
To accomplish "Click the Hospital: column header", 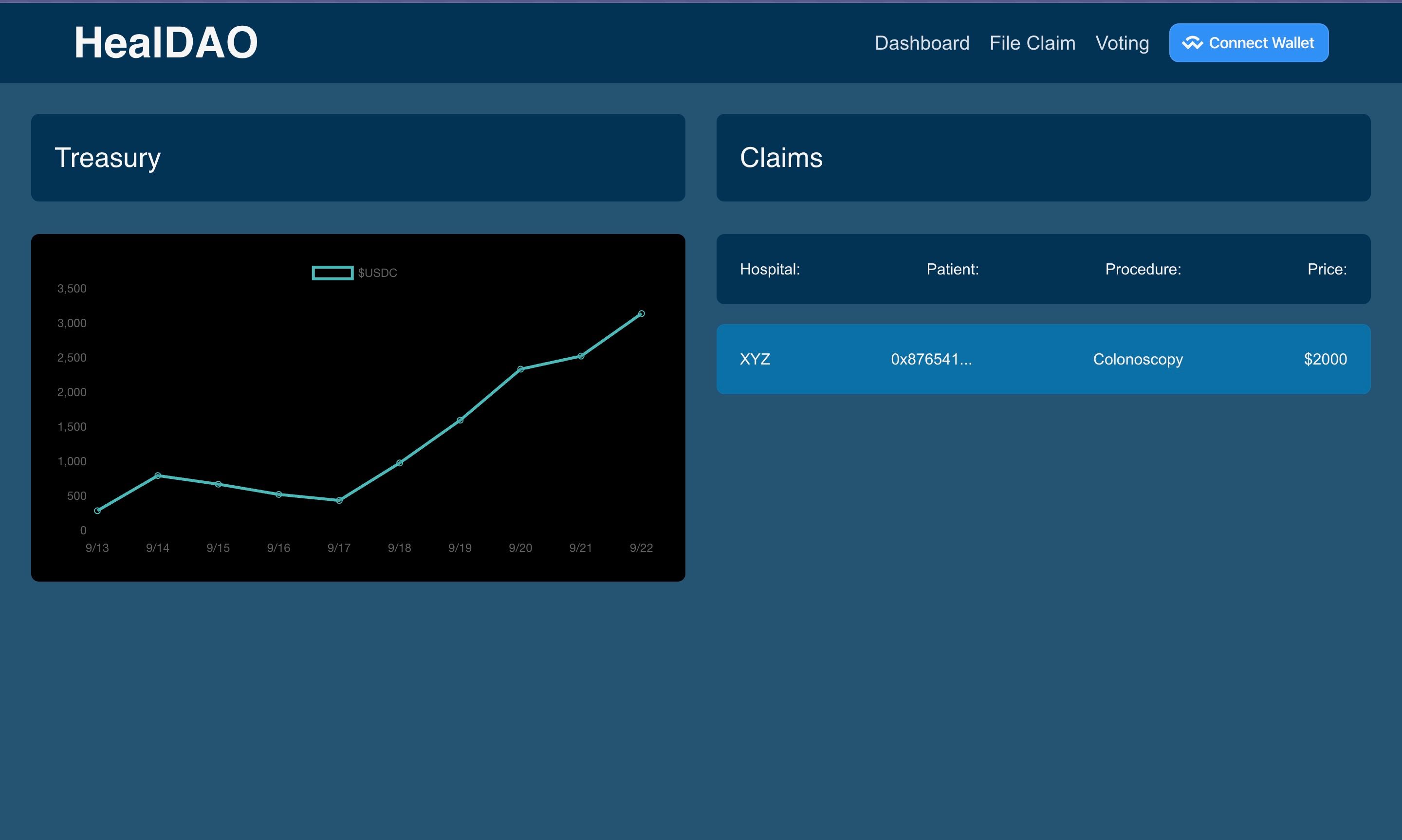I will tap(769, 270).
